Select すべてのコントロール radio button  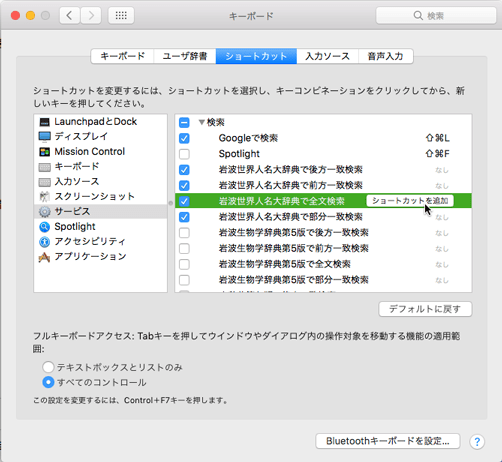tap(48, 382)
